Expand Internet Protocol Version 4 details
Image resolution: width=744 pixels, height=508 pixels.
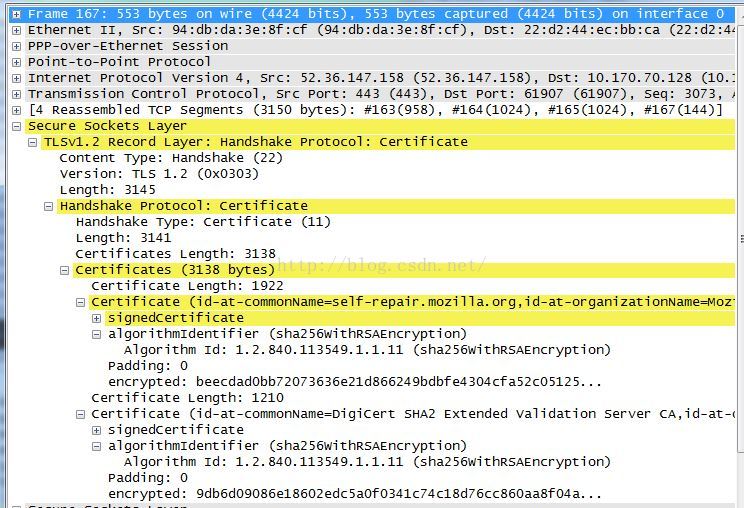click(x=17, y=78)
